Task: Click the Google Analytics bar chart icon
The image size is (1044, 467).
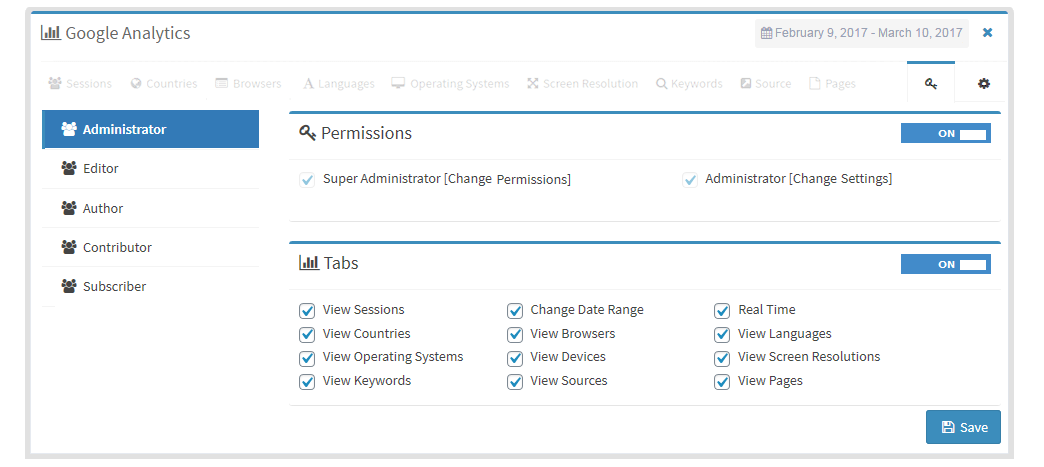Action: [x=51, y=33]
